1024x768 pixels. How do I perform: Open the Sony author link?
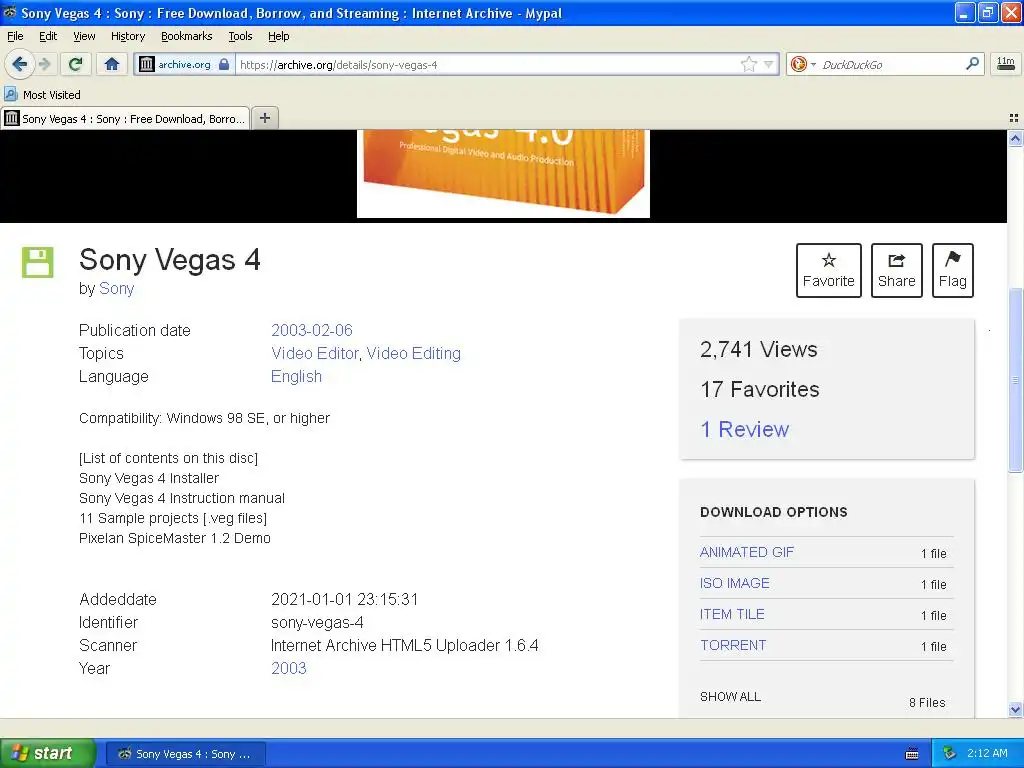pos(116,289)
